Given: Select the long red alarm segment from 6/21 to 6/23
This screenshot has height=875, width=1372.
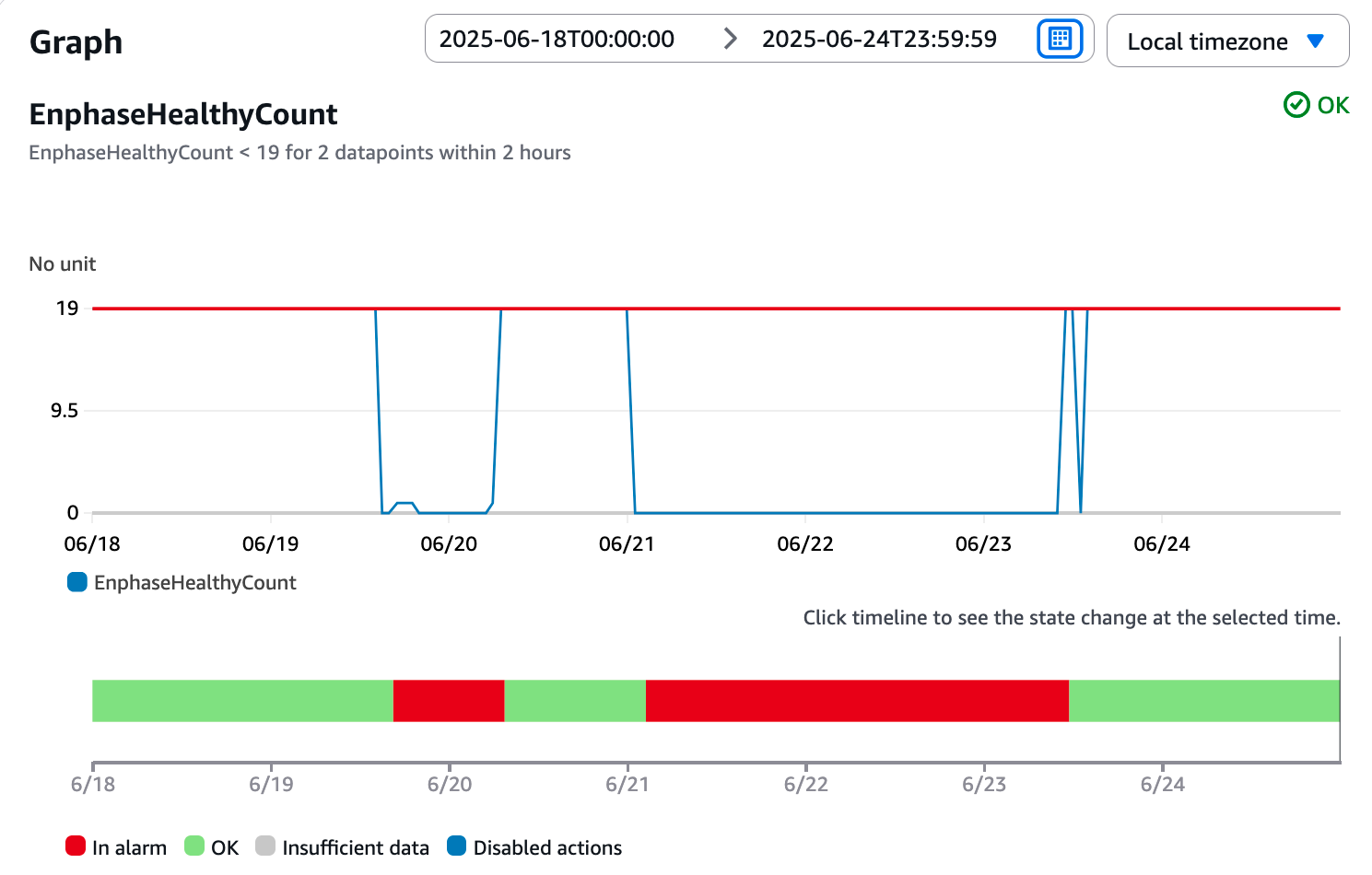Looking at the screenshot, I should [x=857, y=701].
